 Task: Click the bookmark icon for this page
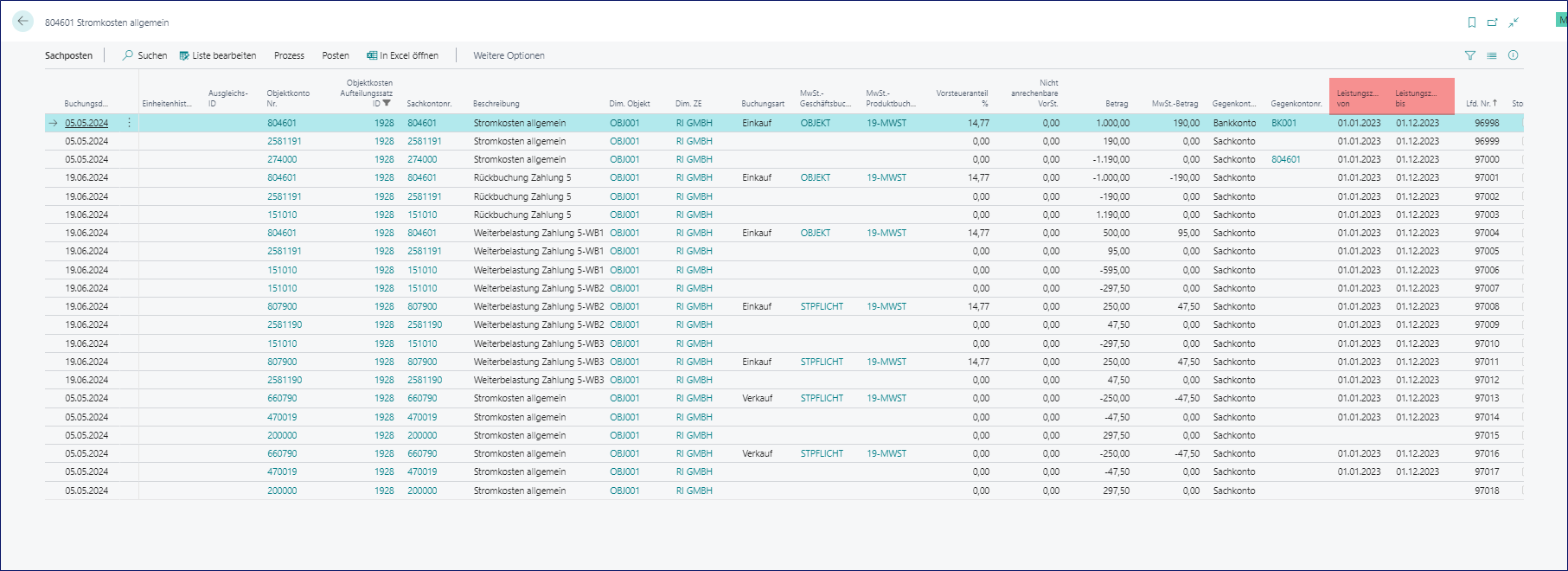click(x=1472, y=22)
